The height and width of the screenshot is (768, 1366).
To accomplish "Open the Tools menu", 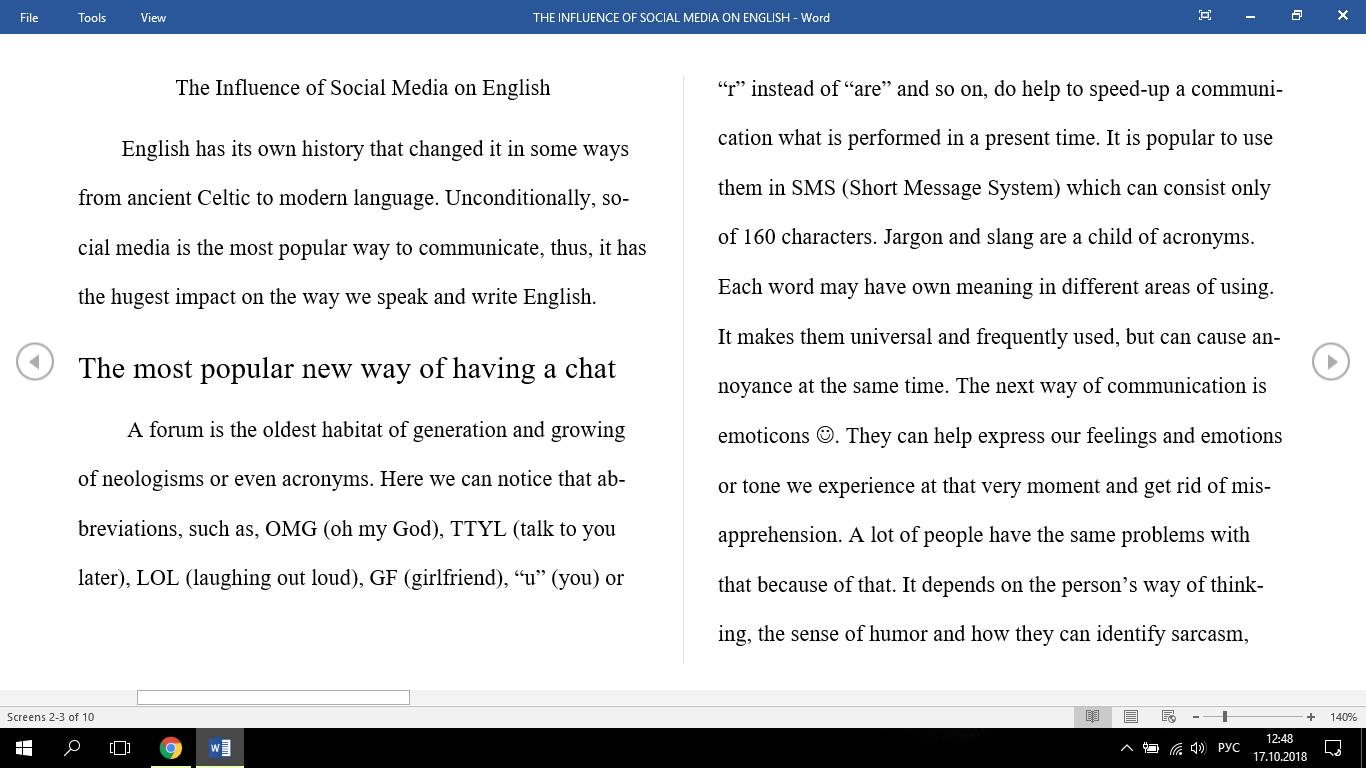I will (92, 17).
